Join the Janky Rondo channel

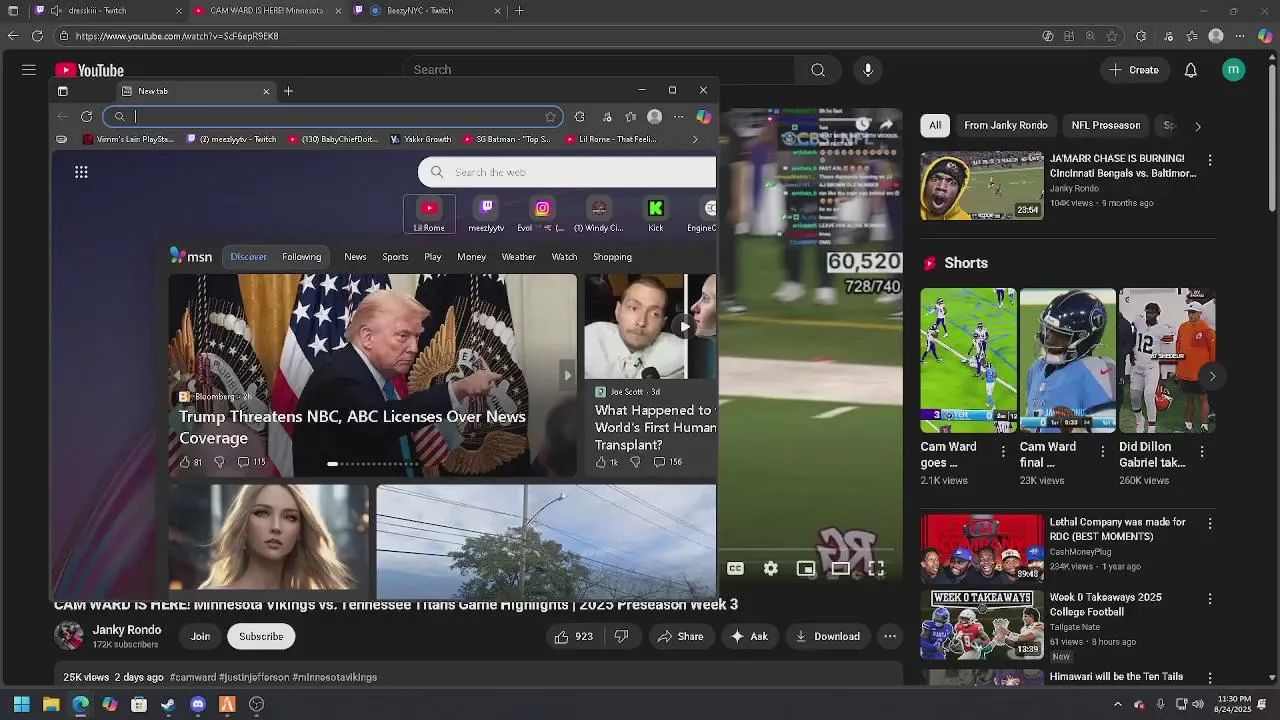click(200, 636)
